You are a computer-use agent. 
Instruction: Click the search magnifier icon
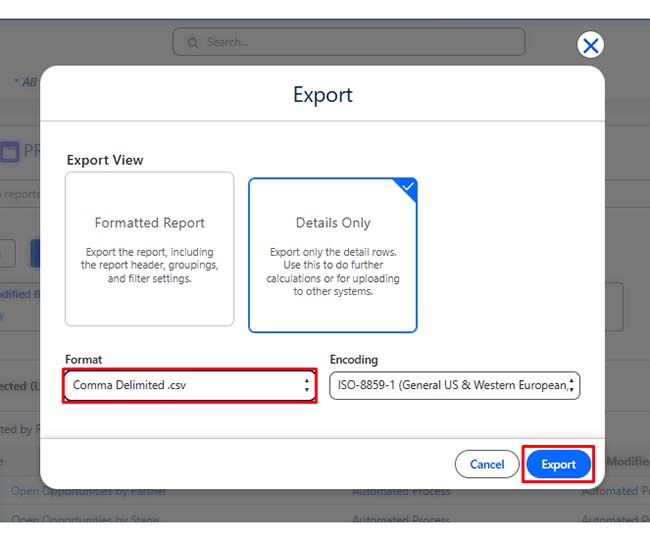(x=193, y=42)
